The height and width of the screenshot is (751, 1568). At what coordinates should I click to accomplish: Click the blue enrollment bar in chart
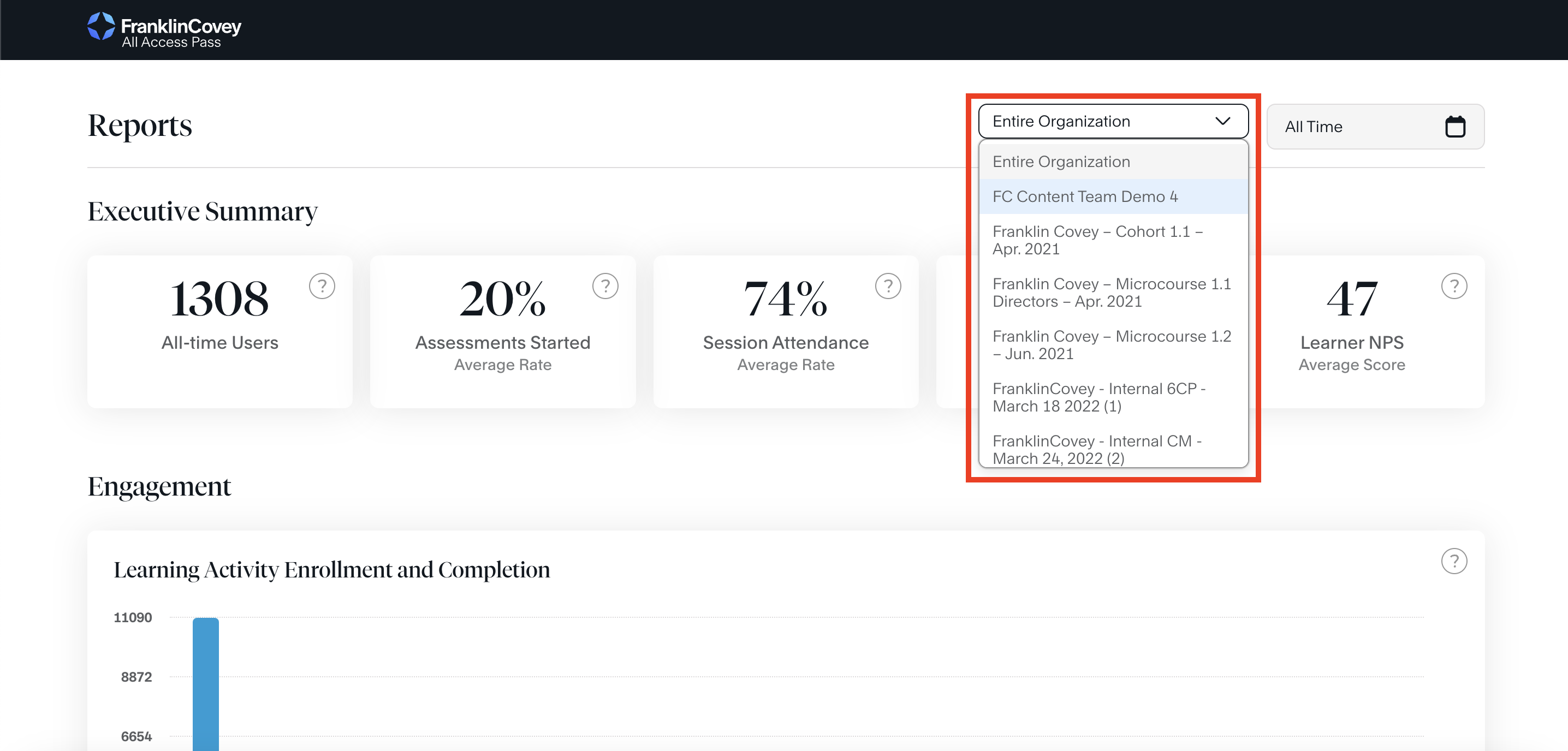206,682
